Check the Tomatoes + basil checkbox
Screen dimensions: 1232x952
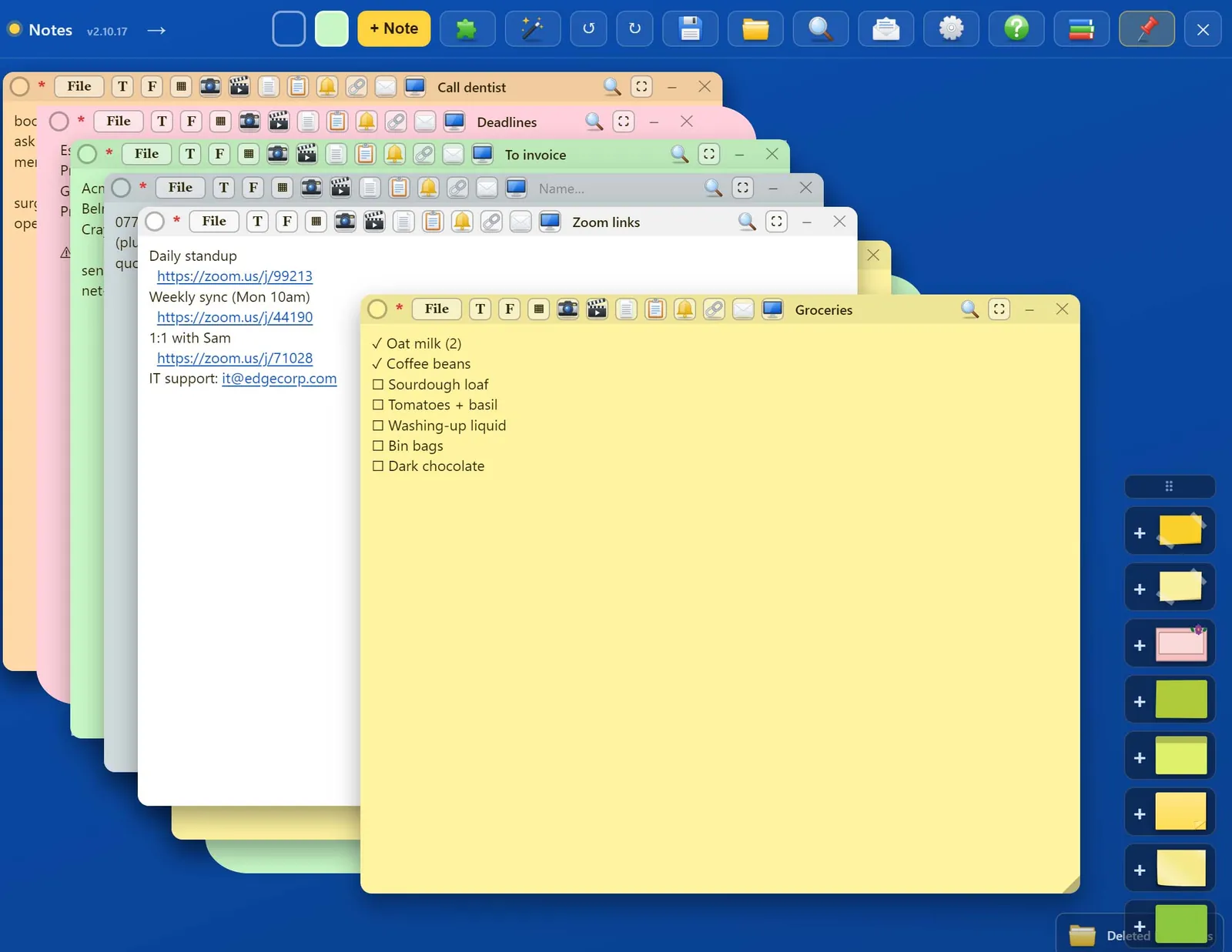tap(378, 405)
